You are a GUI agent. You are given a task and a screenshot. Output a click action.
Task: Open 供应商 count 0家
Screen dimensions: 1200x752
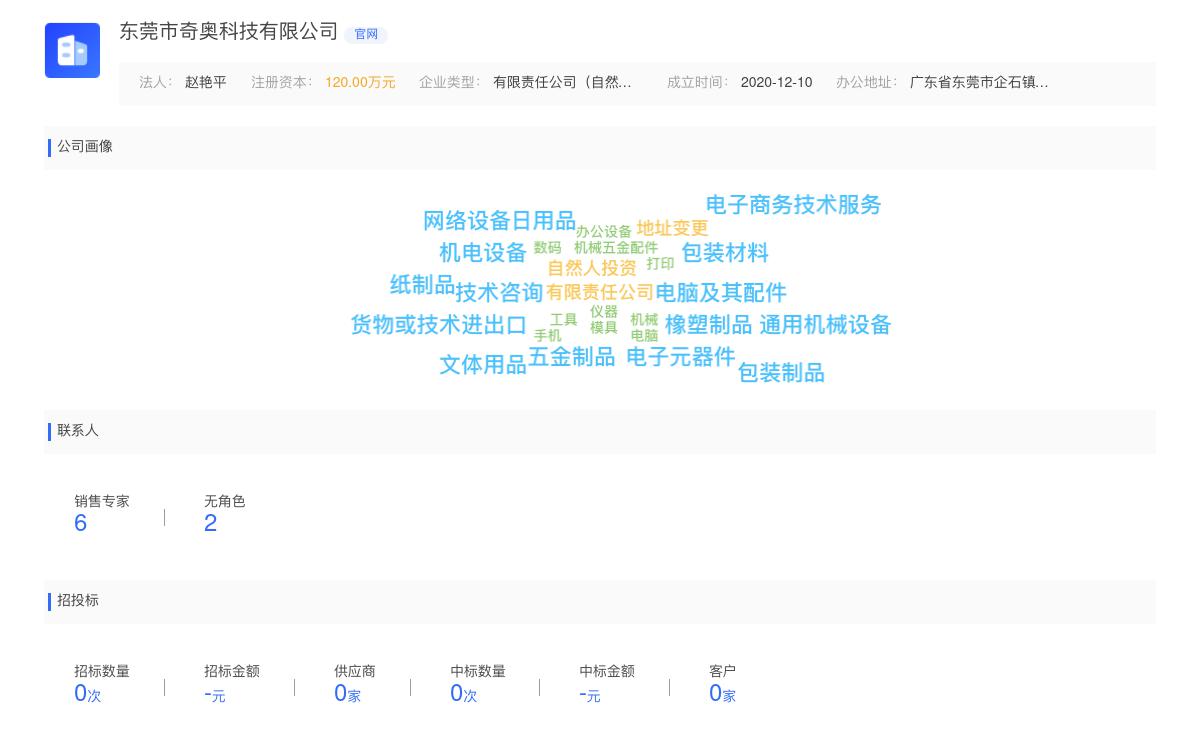(x=347, y=693)
